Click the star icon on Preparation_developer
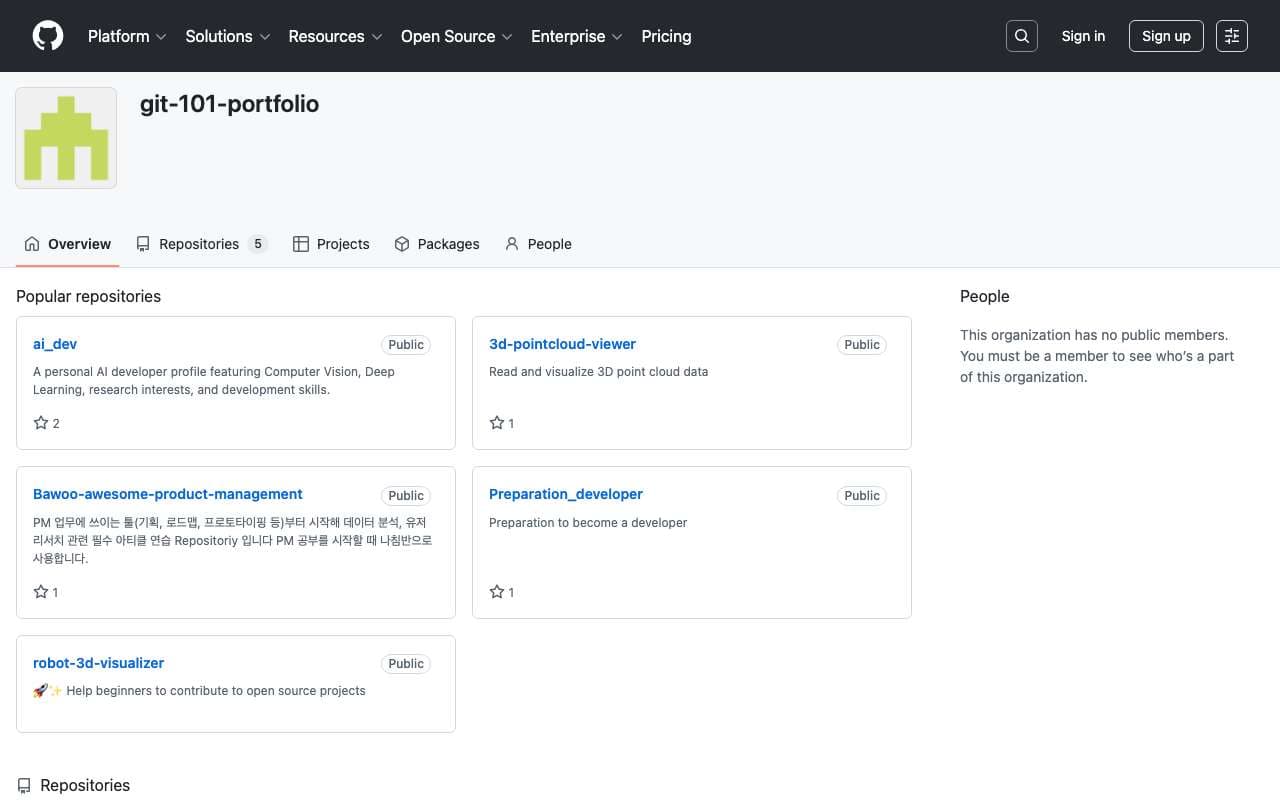The image size is (1280, 800). tap(497, 592)
